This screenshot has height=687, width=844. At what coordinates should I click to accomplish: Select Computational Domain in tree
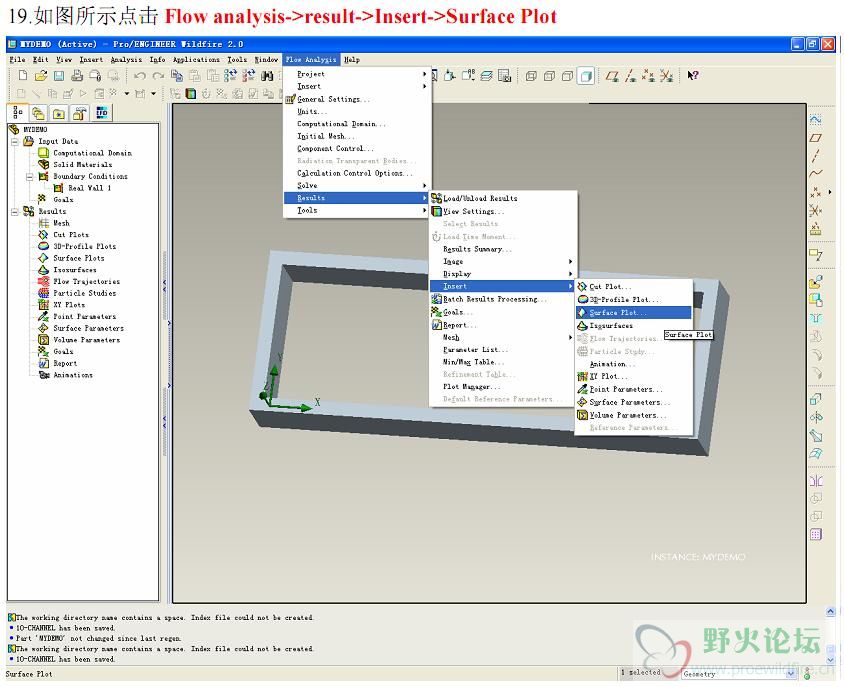tap(92, 153)
